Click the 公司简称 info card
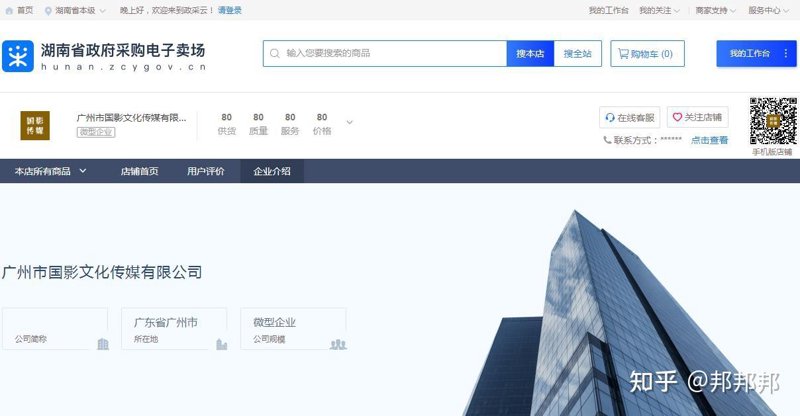The image size is (800, 416). [55, 329]
